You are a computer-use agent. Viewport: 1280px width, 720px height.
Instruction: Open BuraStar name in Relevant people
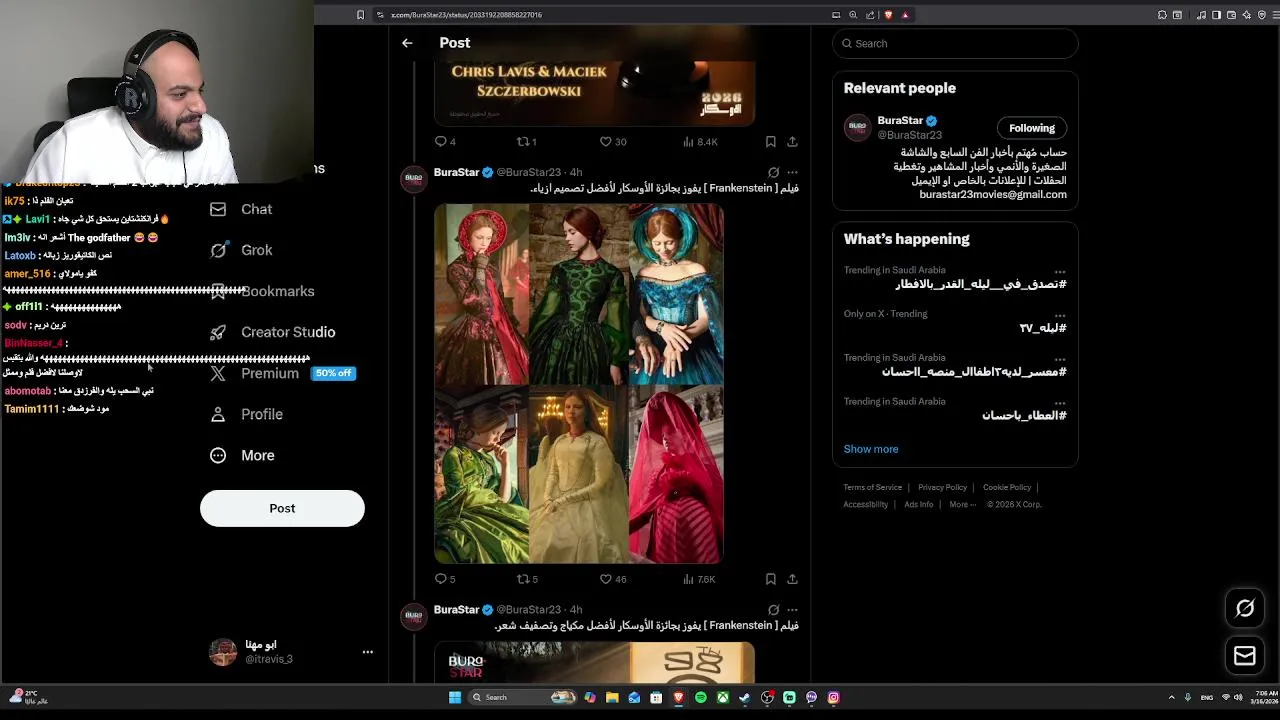(x=900, y=120)
